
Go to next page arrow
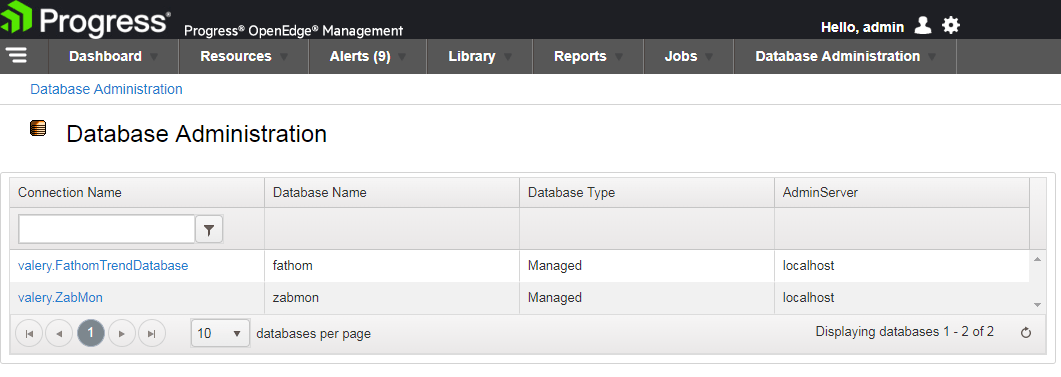coord(122,333)
